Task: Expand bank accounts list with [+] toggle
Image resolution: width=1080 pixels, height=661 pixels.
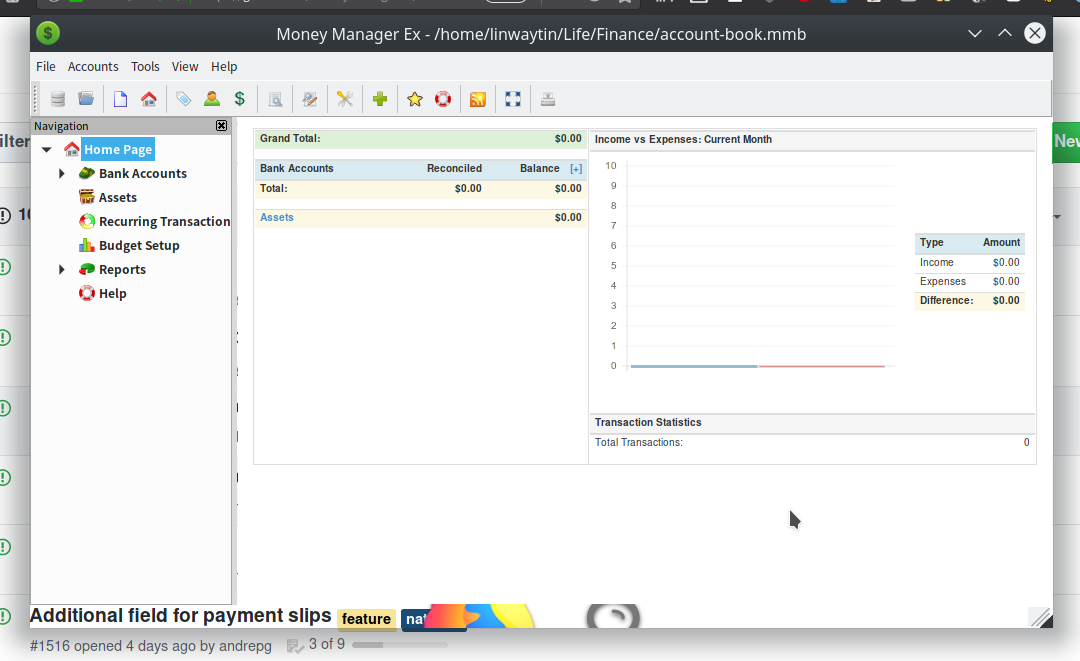Action: coord(576,169)
